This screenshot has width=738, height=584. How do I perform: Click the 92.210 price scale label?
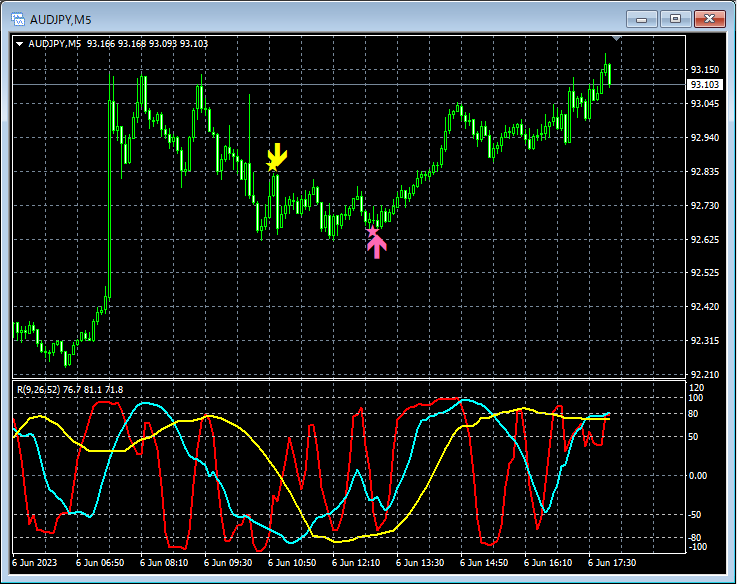(x=705, y=375)
